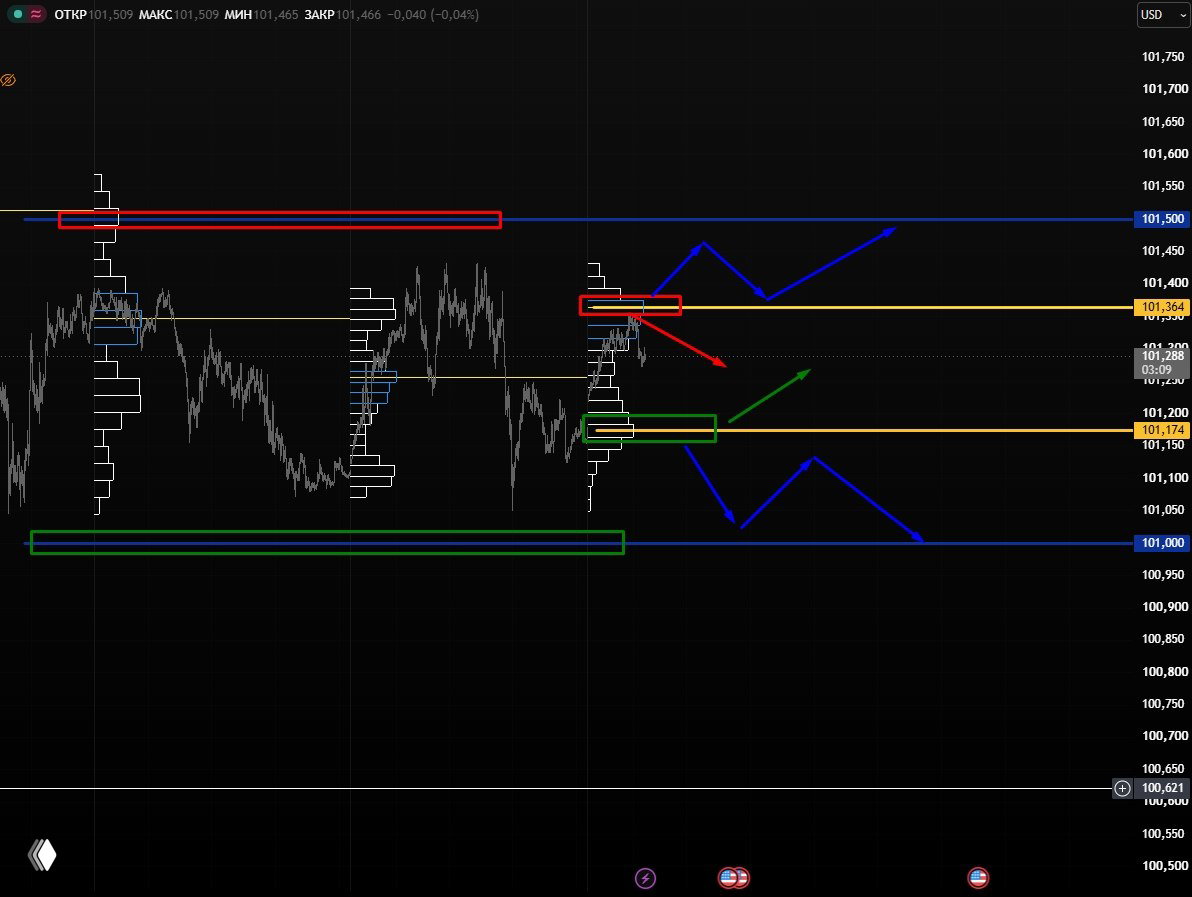This screenshot has height=897, width=1192.
Task: Click the ЗАКР close value in legend
Action: point(358,14)
